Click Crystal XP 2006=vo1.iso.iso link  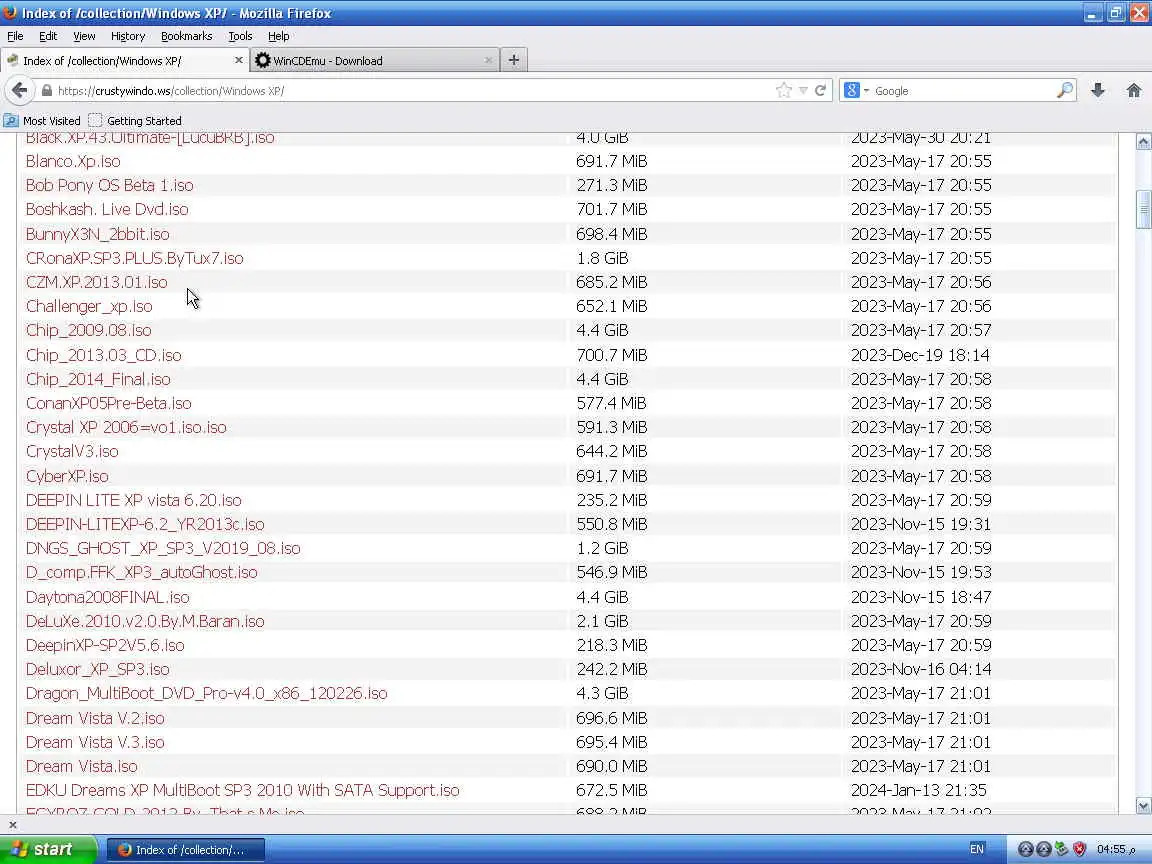[126, 428]
